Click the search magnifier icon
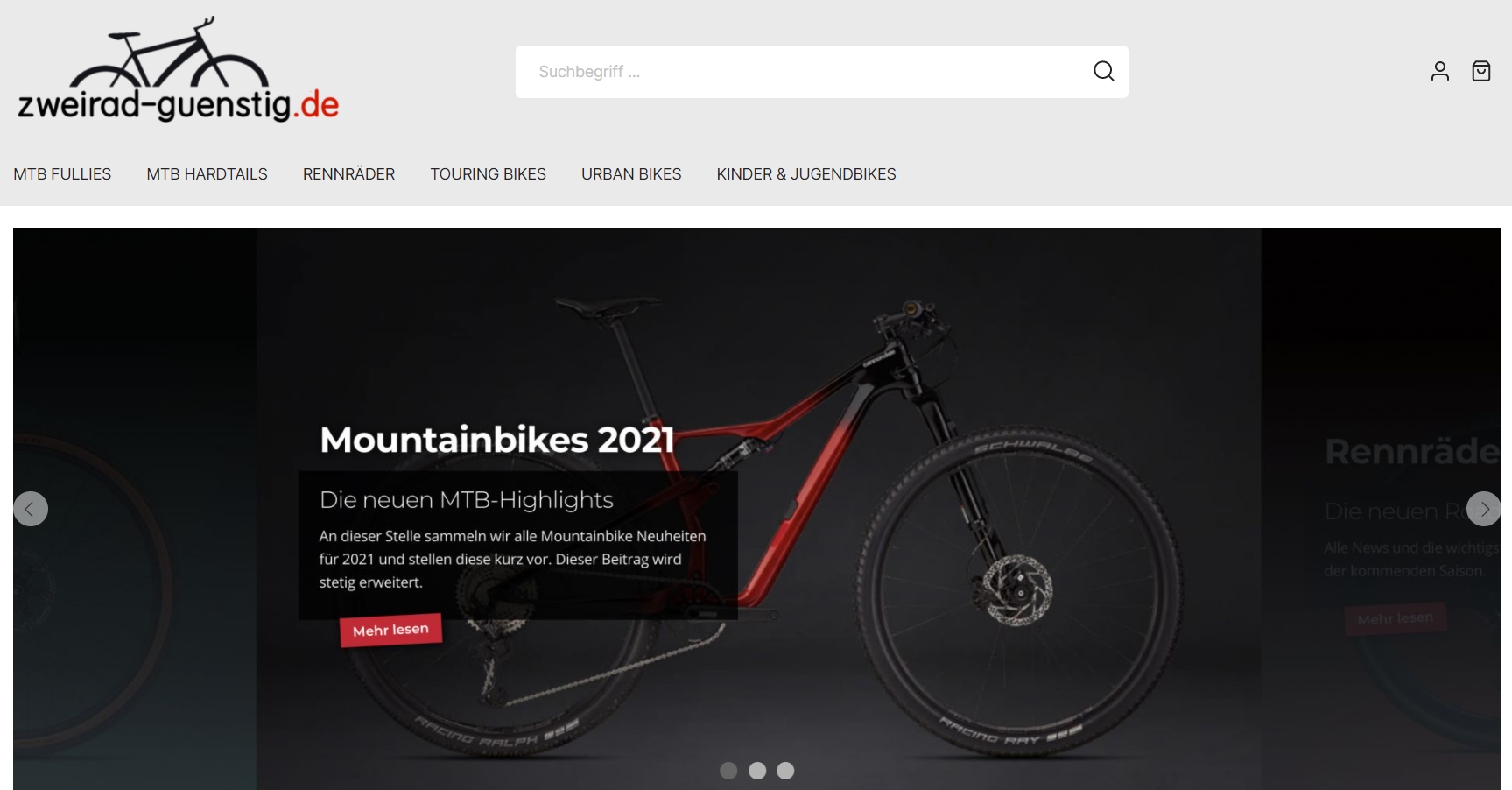 pos(1103,71)
